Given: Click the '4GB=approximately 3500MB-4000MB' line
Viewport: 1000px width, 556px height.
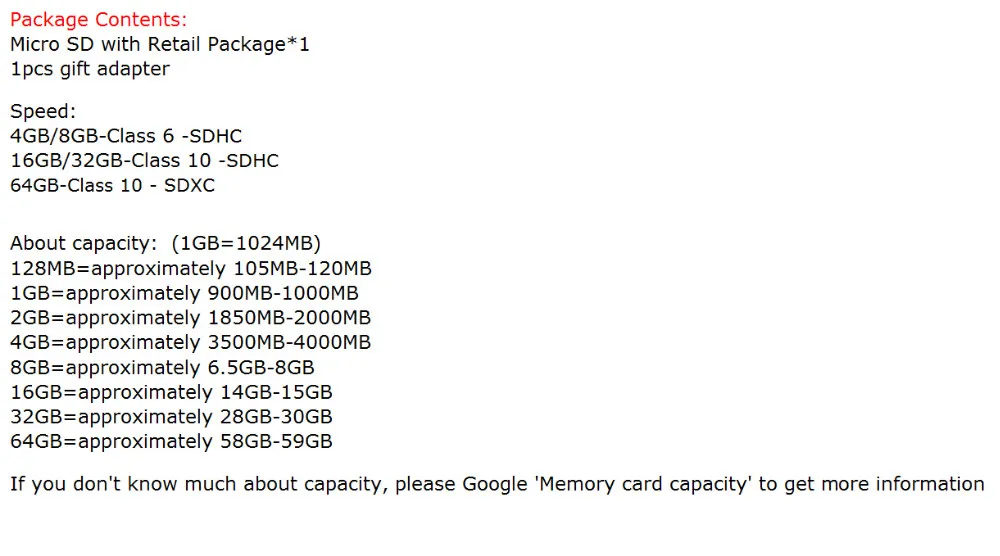Looking at the screenshot, I should (x=190, y=342).
